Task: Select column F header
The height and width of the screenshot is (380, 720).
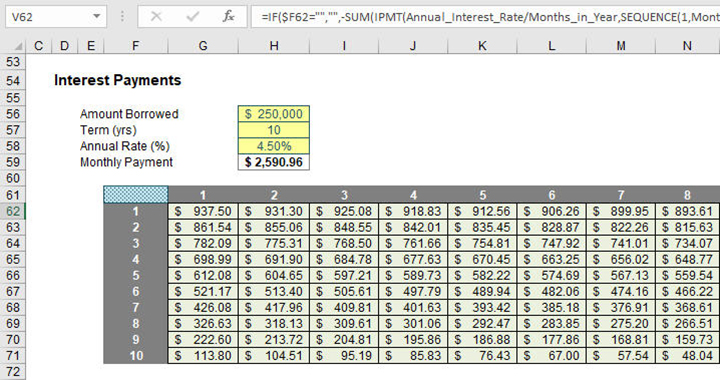Action: (135, 46)
